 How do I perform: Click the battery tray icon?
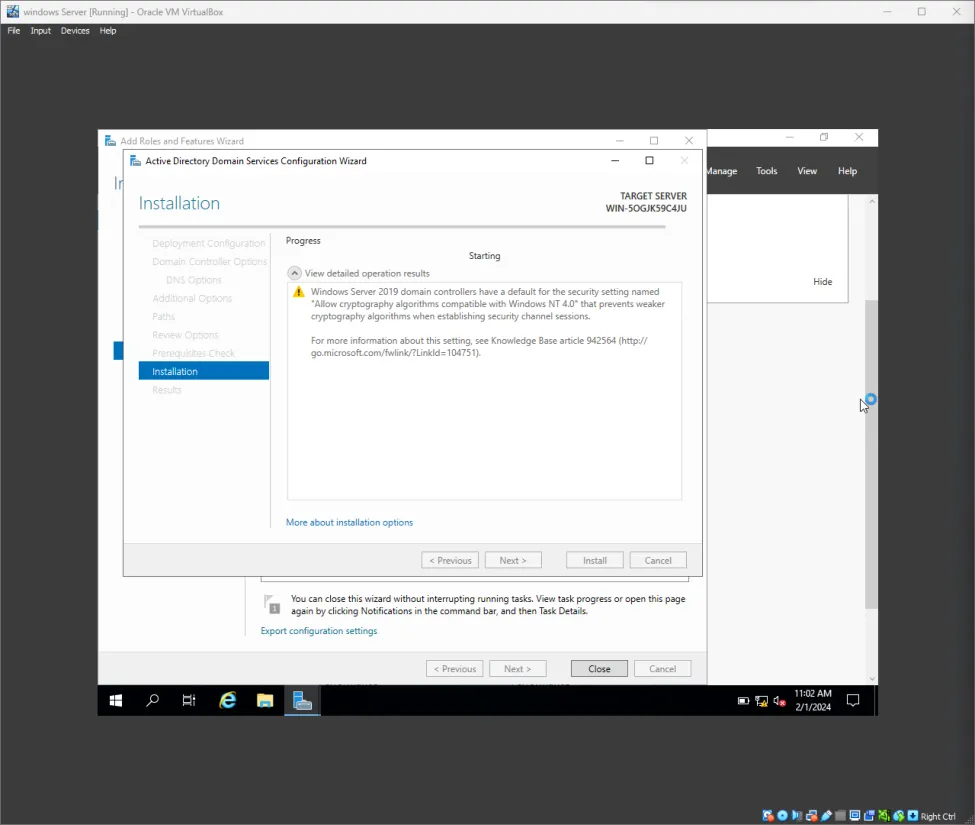[743, 701]
